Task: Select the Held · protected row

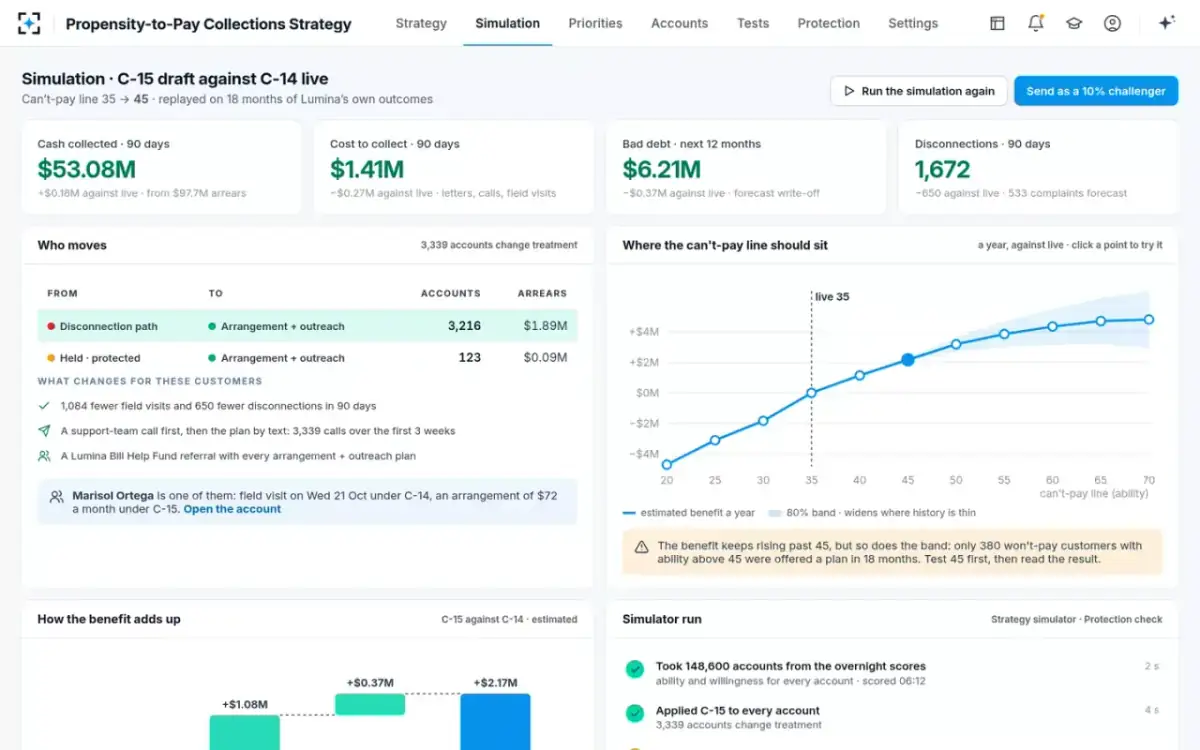Action: pos(307,358)
